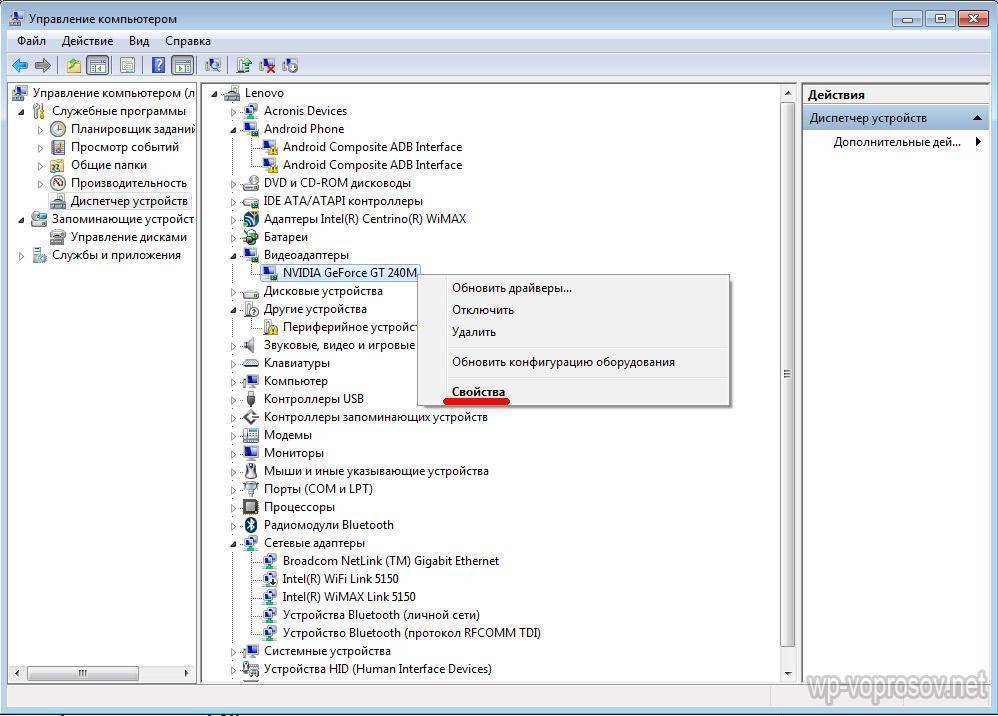Toggle Show/Hide Console Tree toolbar button

(98, 66)
